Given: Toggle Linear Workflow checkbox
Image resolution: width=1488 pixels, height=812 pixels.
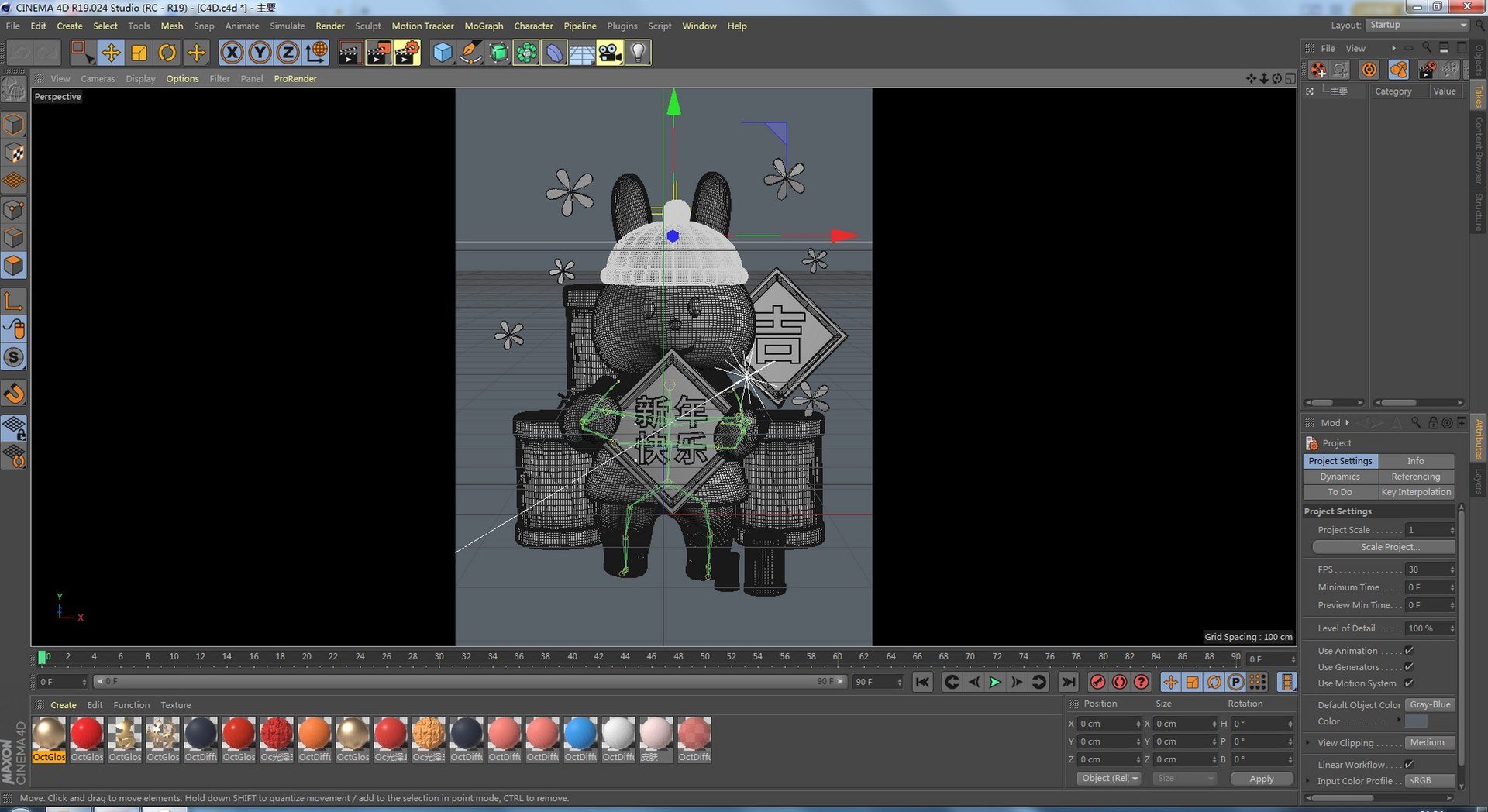Looking at the screenshot, I should [1409, 765].
